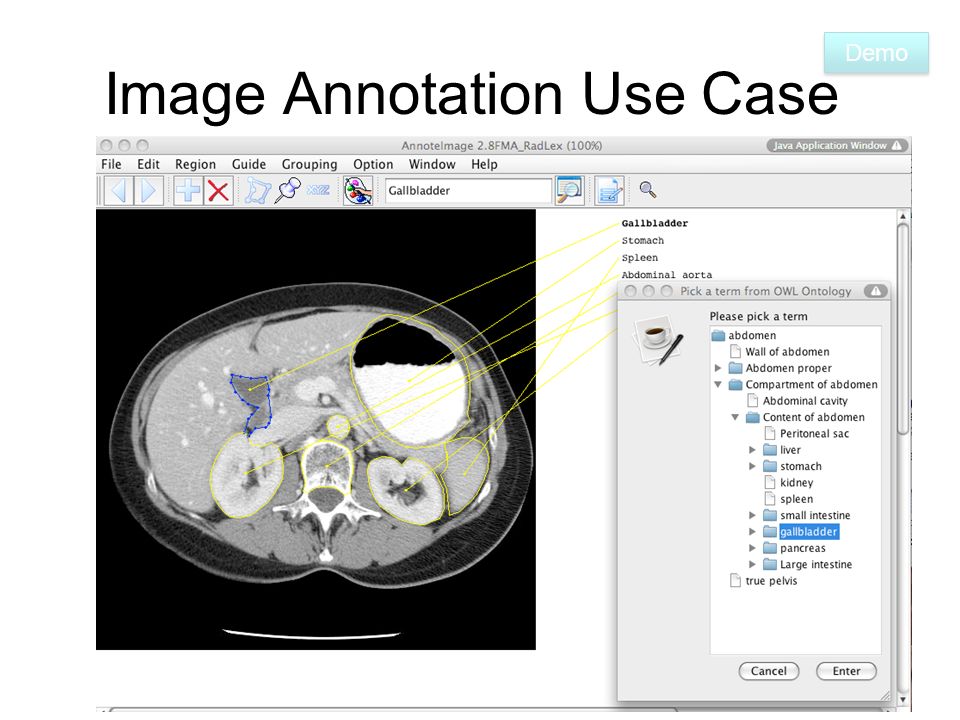
Task: Open the Guide menu
Action: point(249,164)
